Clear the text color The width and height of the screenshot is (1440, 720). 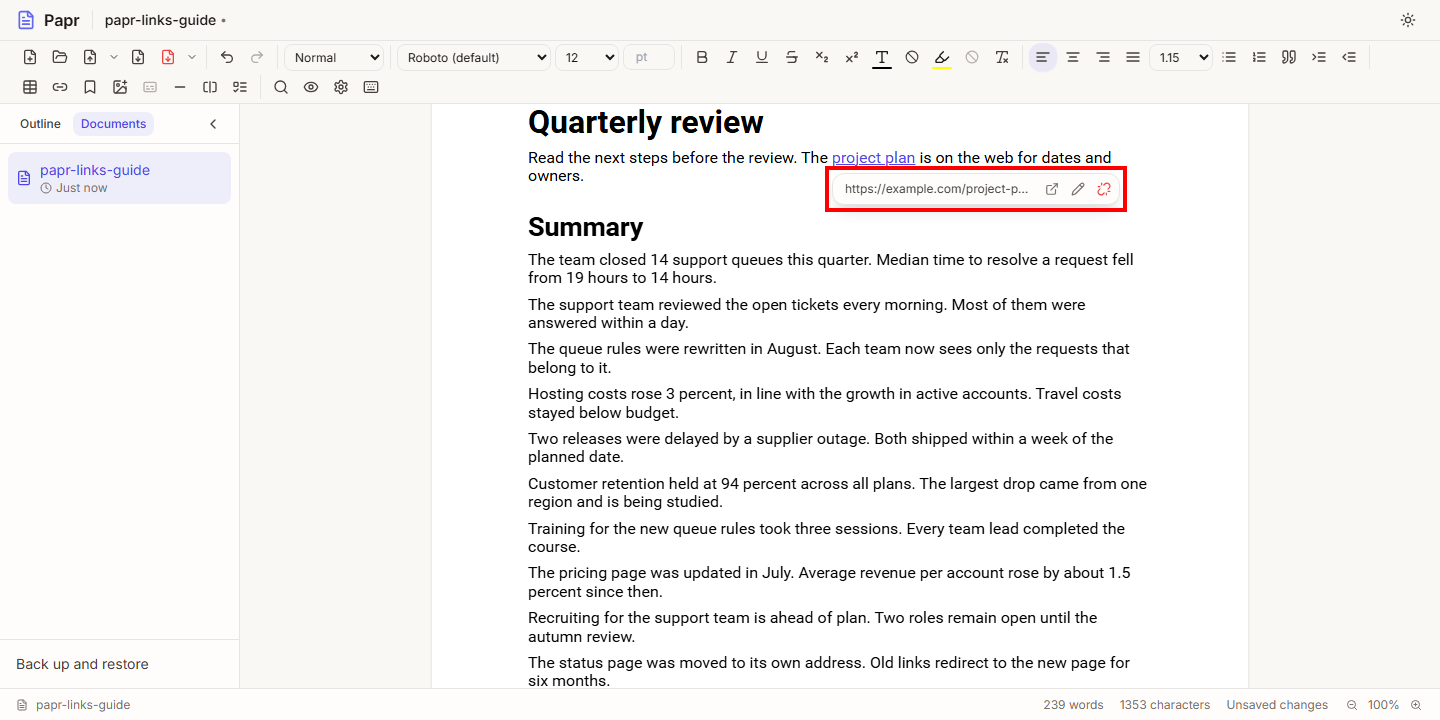pos(912,57)
